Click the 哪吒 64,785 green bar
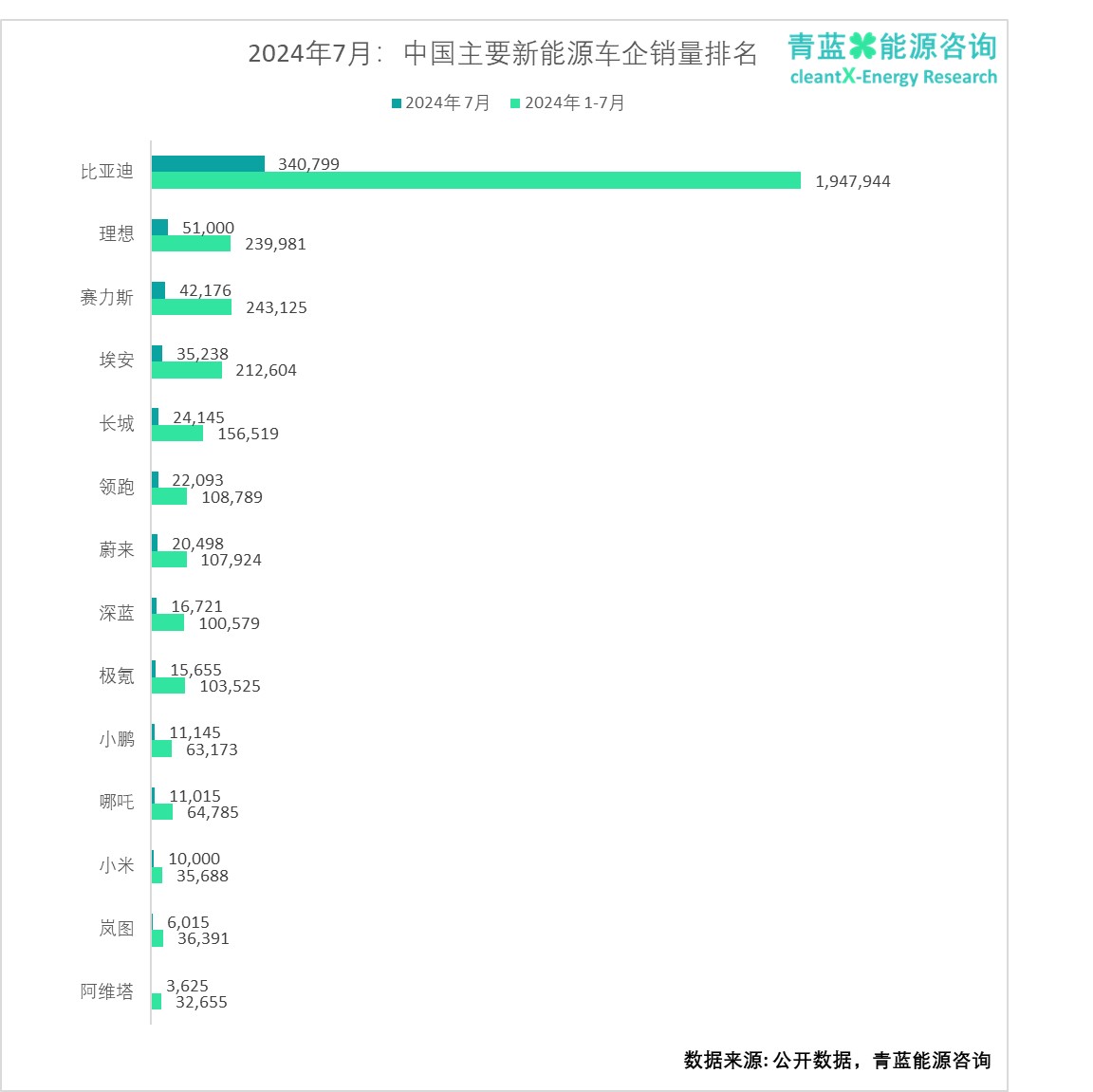 (x=162, y=811)
